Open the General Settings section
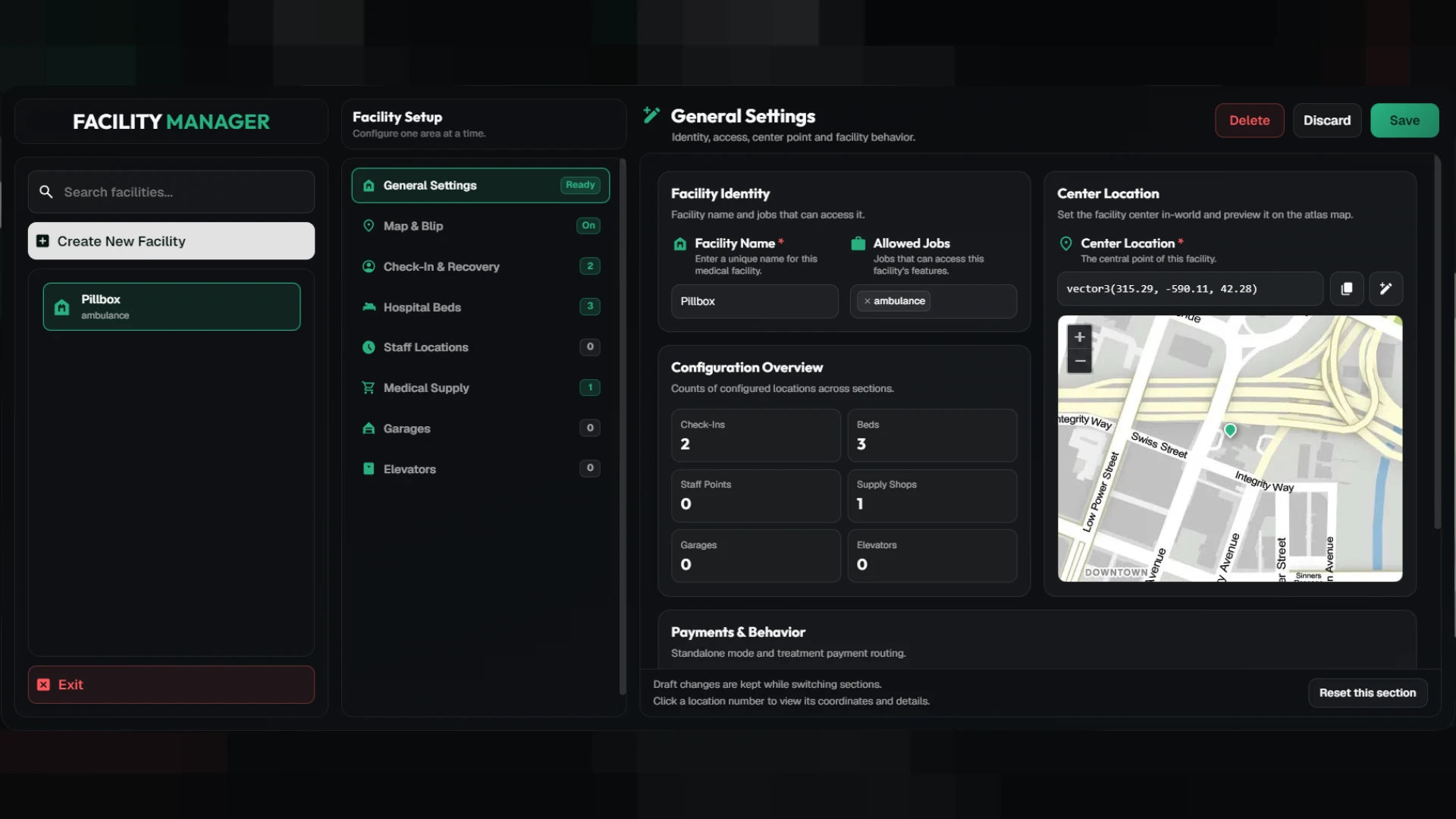Viewport: 1456px width, 819px height. coord(481,186)
